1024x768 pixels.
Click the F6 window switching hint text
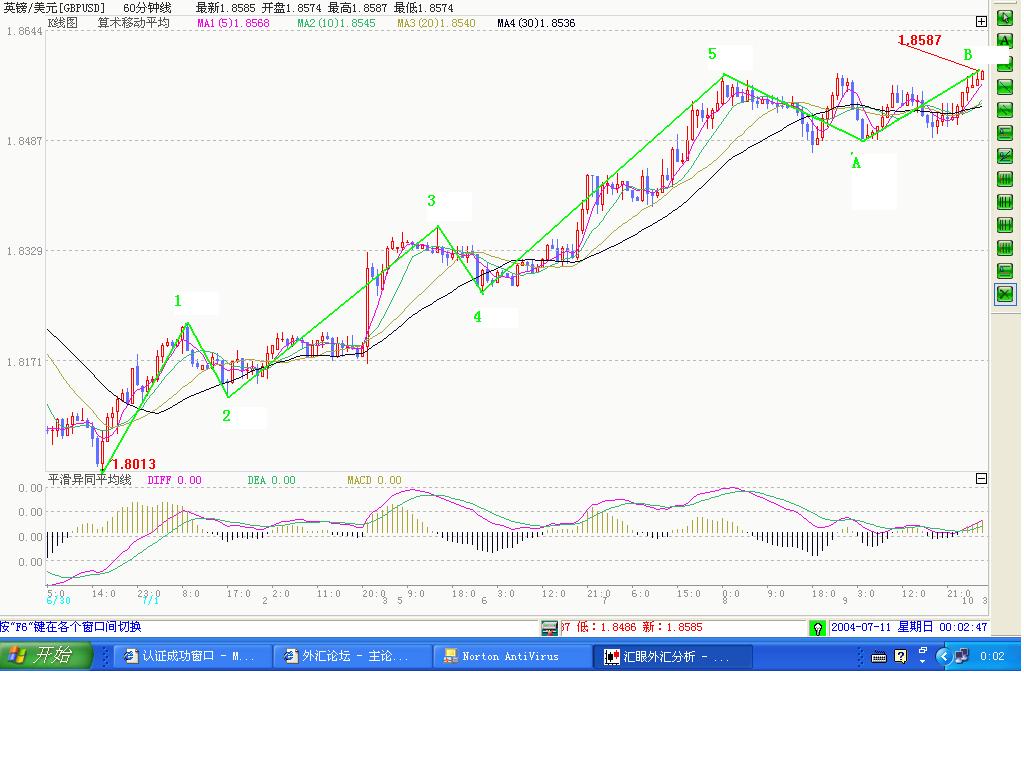tap(71, 627)
